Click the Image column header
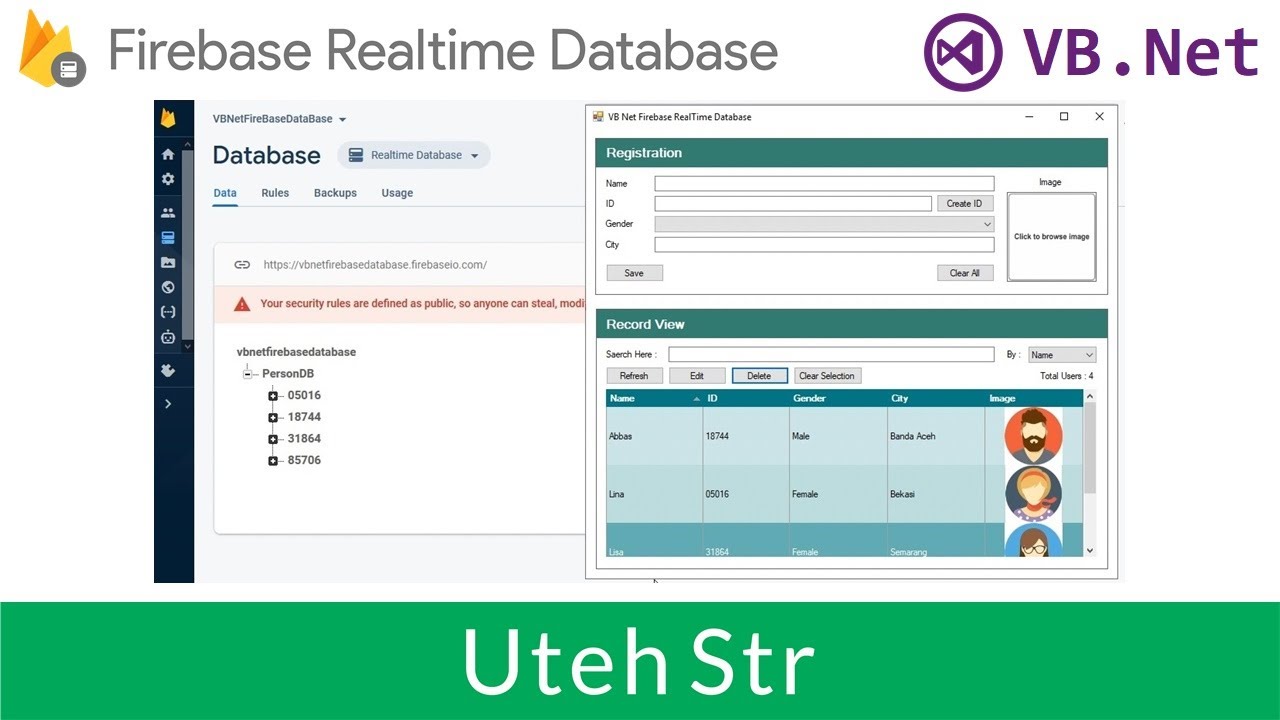Viewport: 1280px width, 720px height. (x=1034, y=399)
